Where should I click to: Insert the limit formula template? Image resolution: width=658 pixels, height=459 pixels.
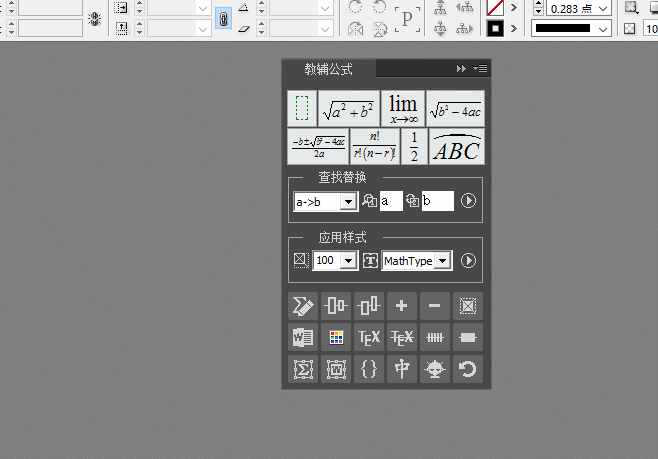tap(403, 108)
